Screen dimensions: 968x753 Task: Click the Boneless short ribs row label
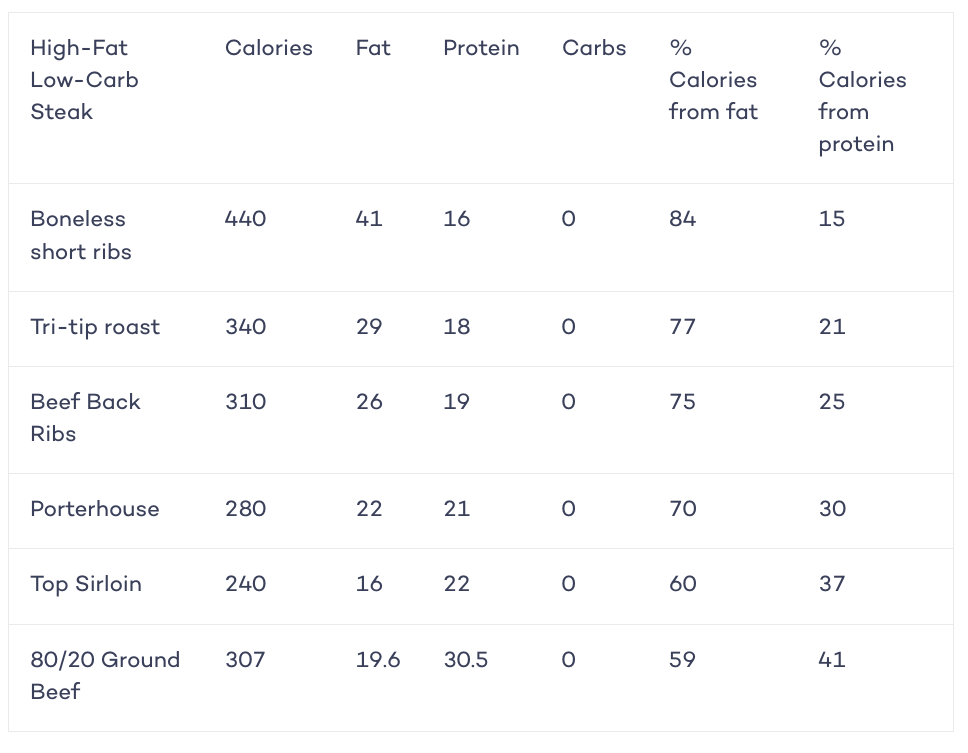coord(81,235)
